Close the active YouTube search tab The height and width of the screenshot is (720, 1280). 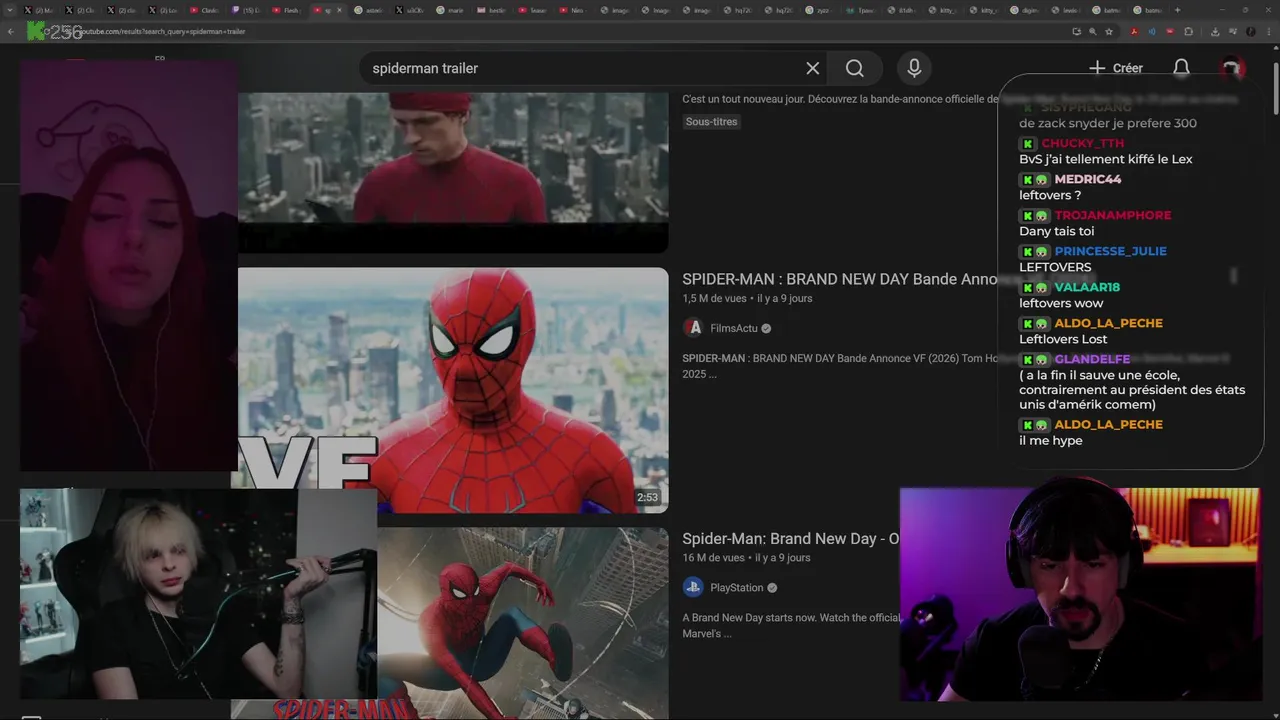coord(340,10)
